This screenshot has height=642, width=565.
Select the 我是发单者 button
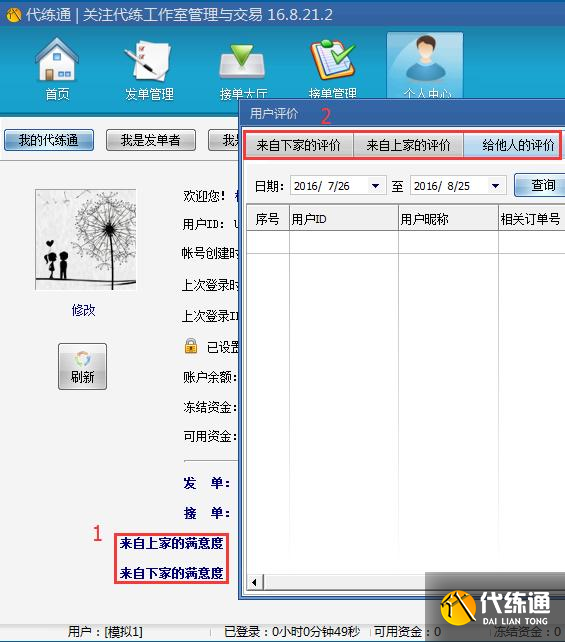151,140
